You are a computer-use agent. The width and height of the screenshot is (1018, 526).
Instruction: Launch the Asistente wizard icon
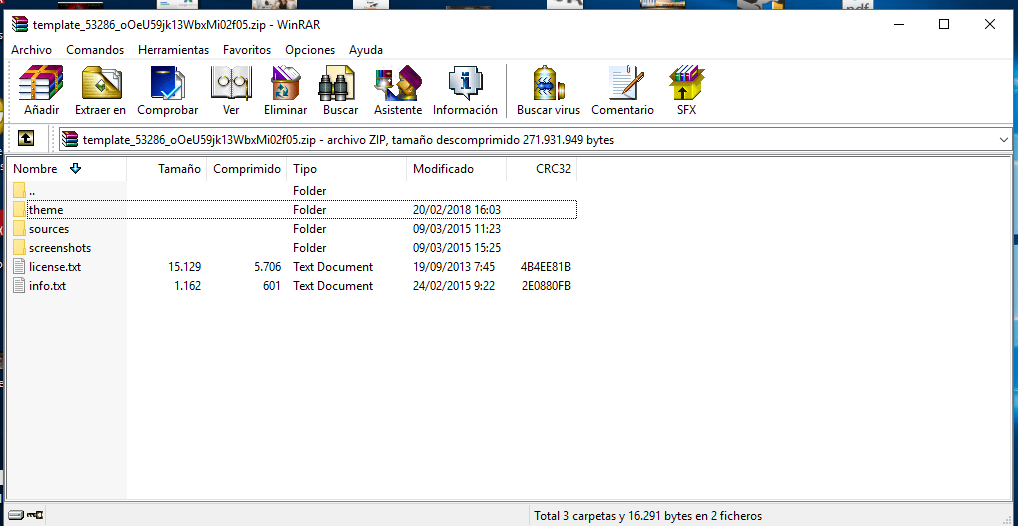pyautogui.click(x=398, y=83)
